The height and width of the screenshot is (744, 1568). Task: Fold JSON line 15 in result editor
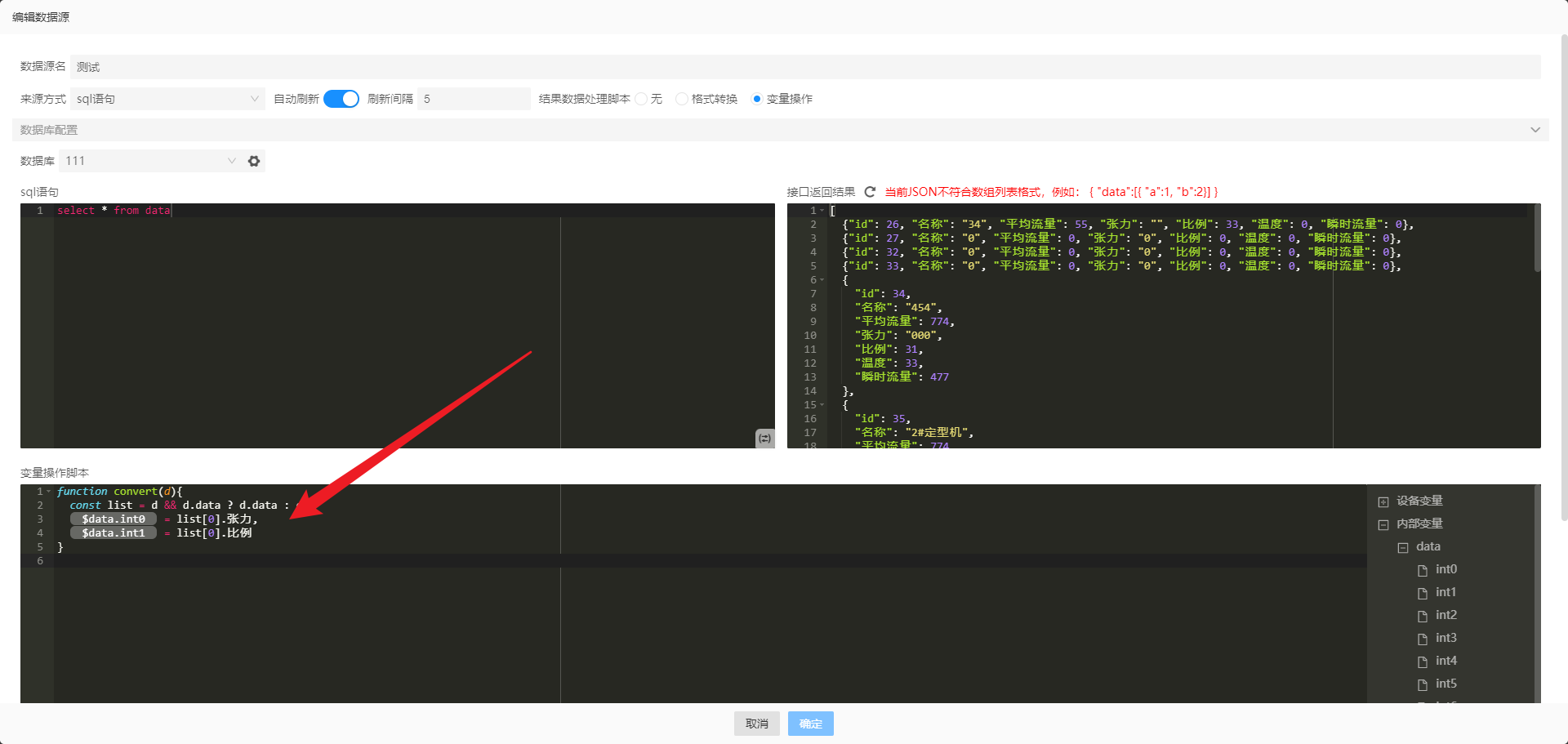[x=822, y=405]
